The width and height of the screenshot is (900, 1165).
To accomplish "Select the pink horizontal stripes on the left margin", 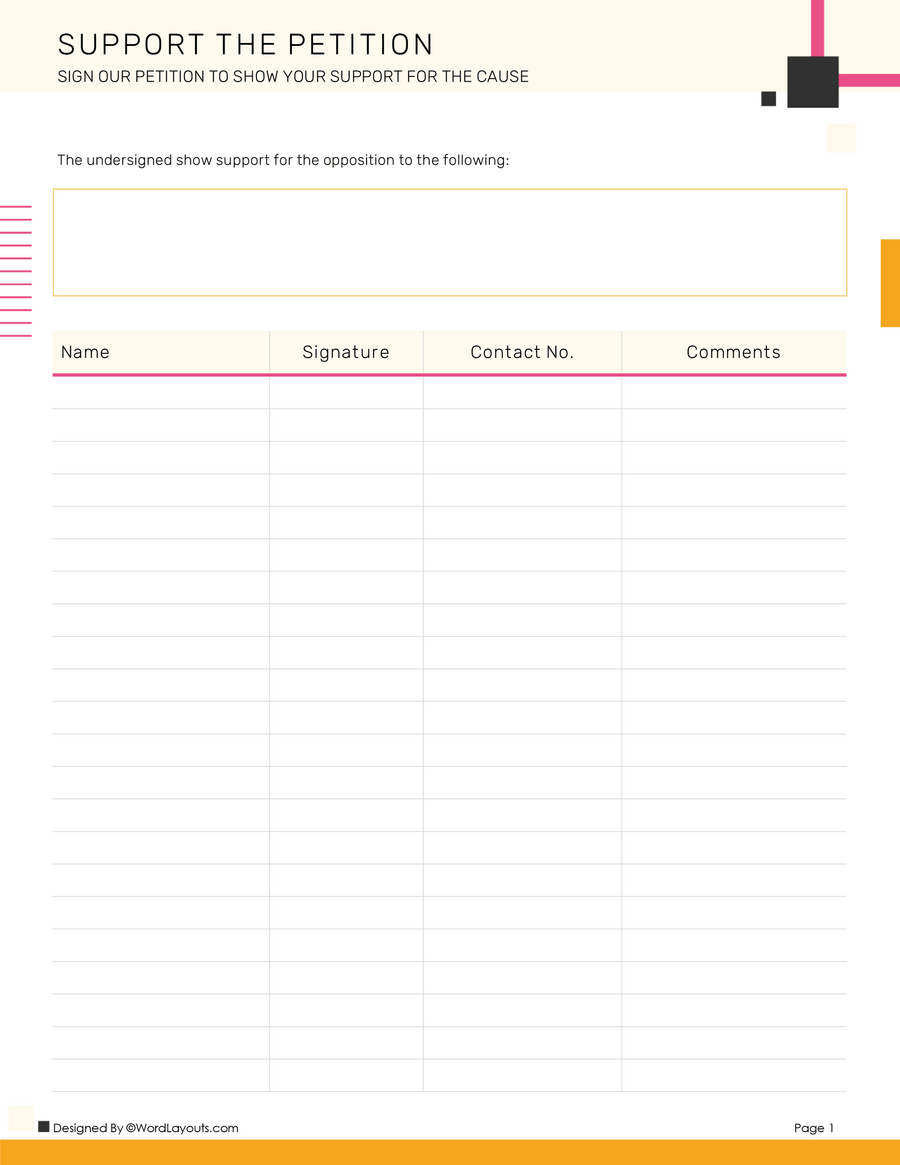I will pos(16,270).
